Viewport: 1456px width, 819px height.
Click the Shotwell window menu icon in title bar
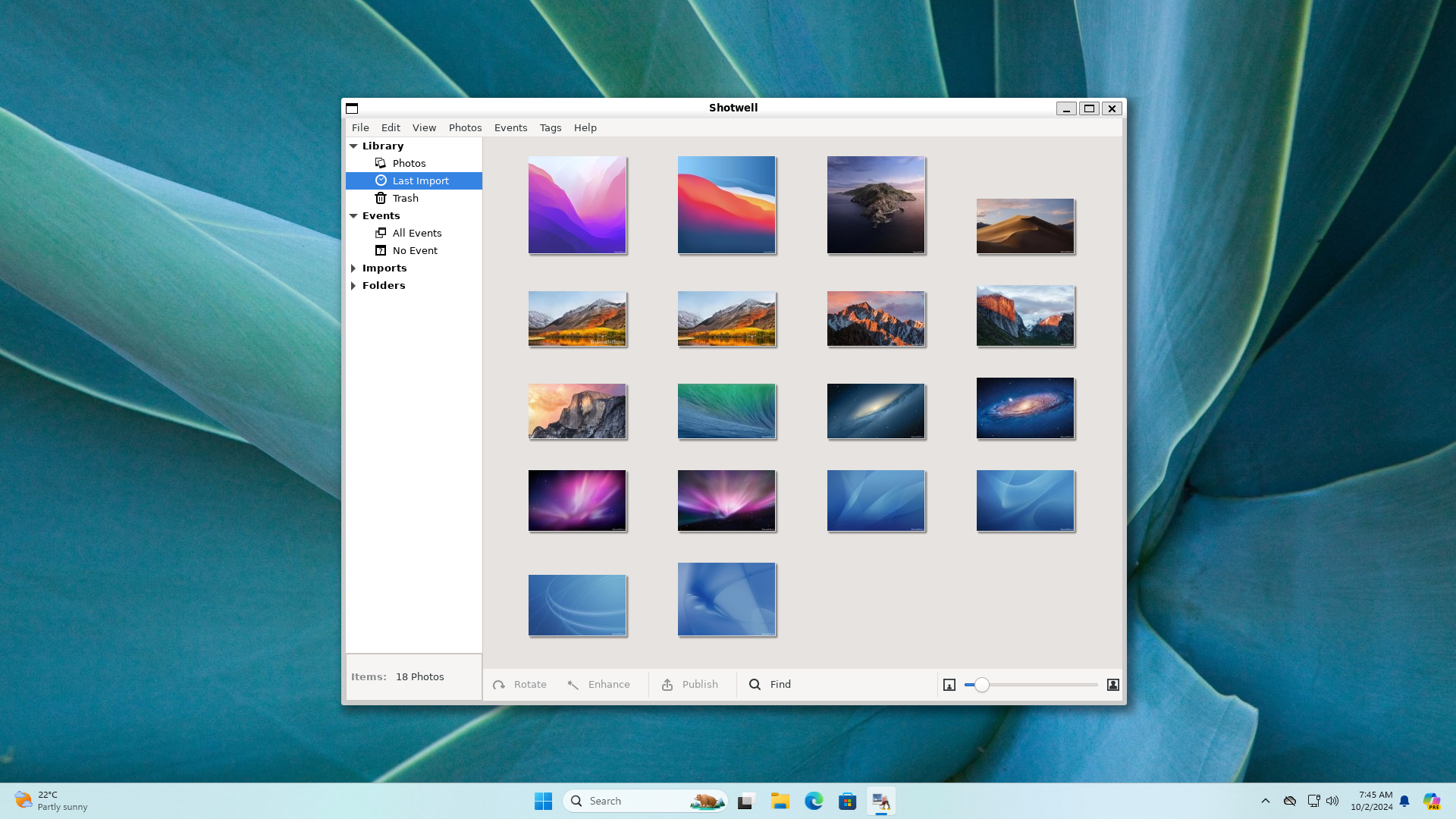coord(352,108)
